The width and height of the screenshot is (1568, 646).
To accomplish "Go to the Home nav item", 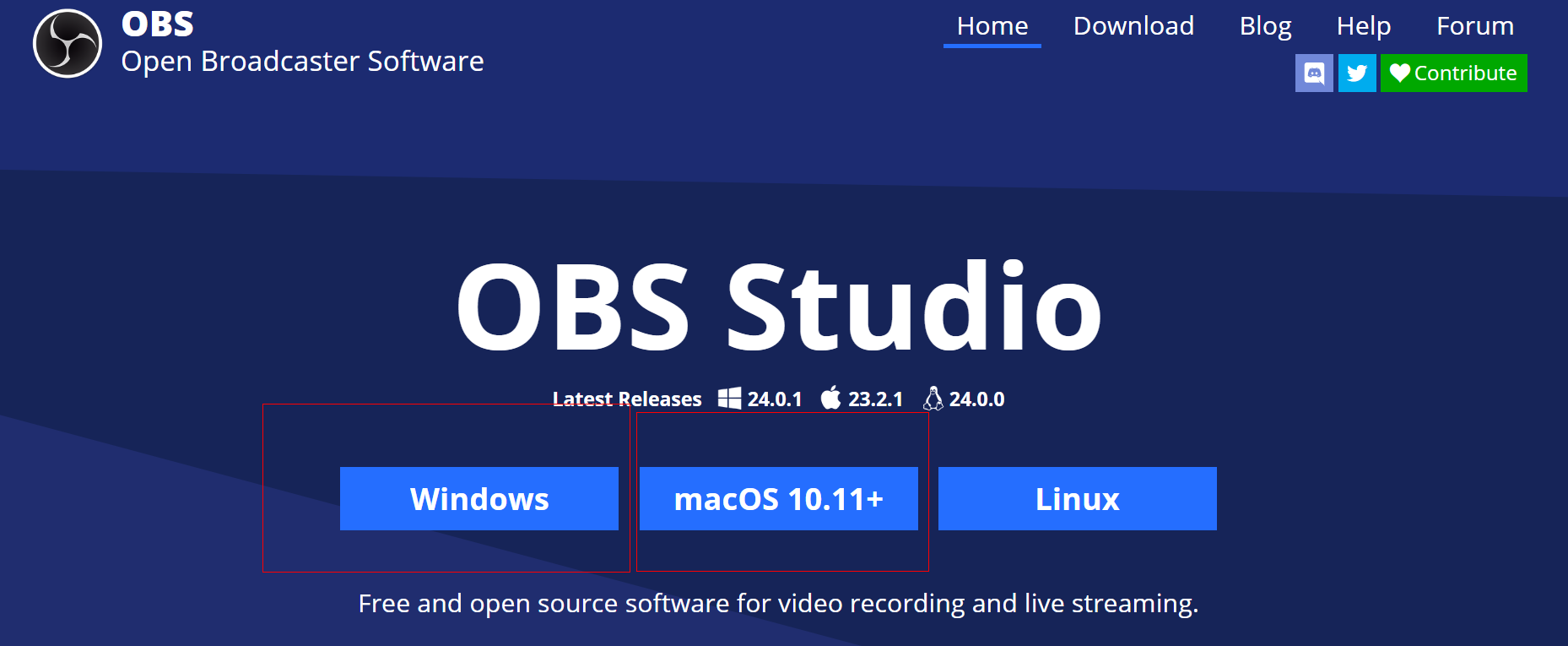I will [992, 26].
